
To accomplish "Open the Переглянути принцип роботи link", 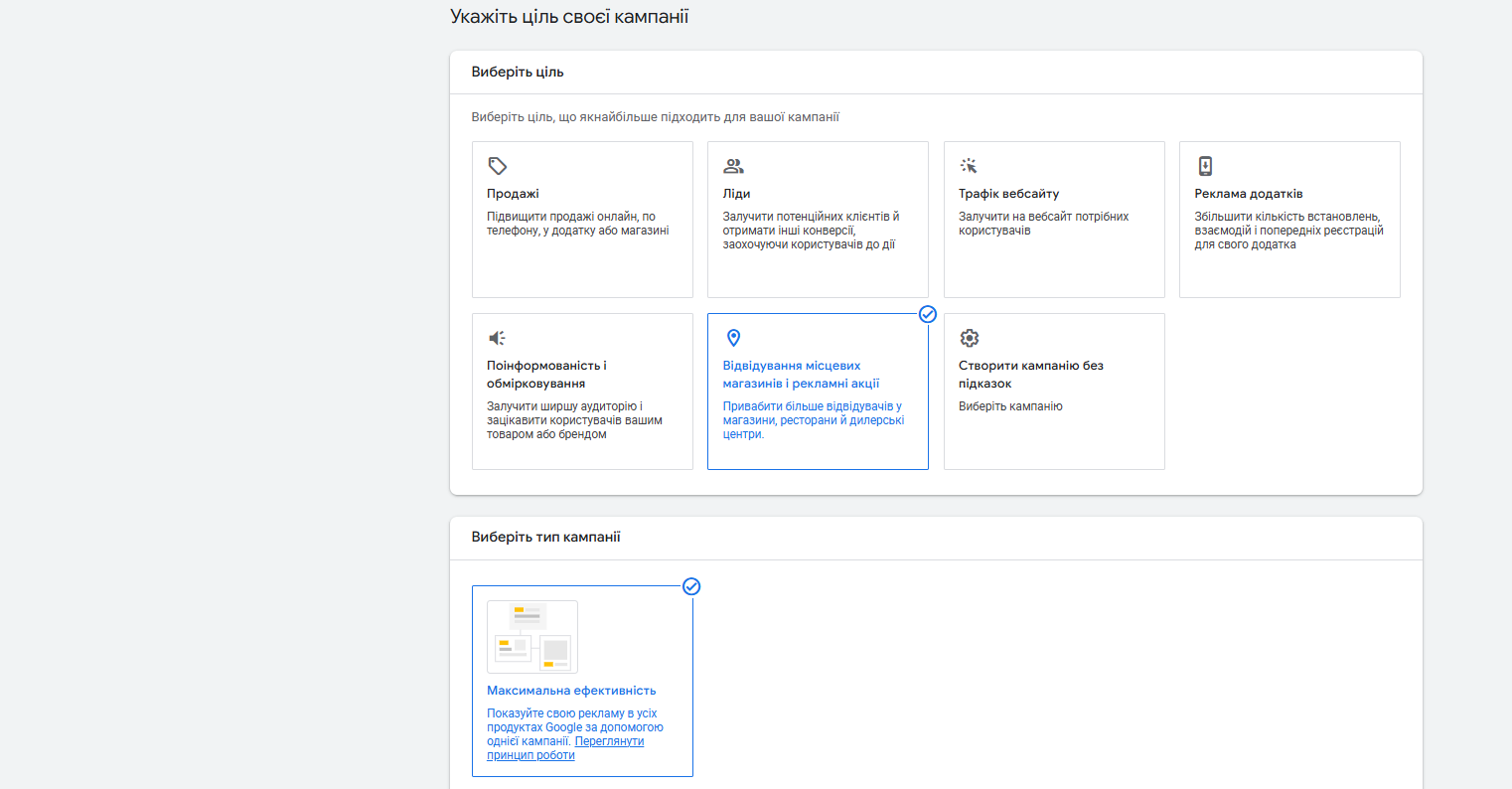I will point(564,748).
